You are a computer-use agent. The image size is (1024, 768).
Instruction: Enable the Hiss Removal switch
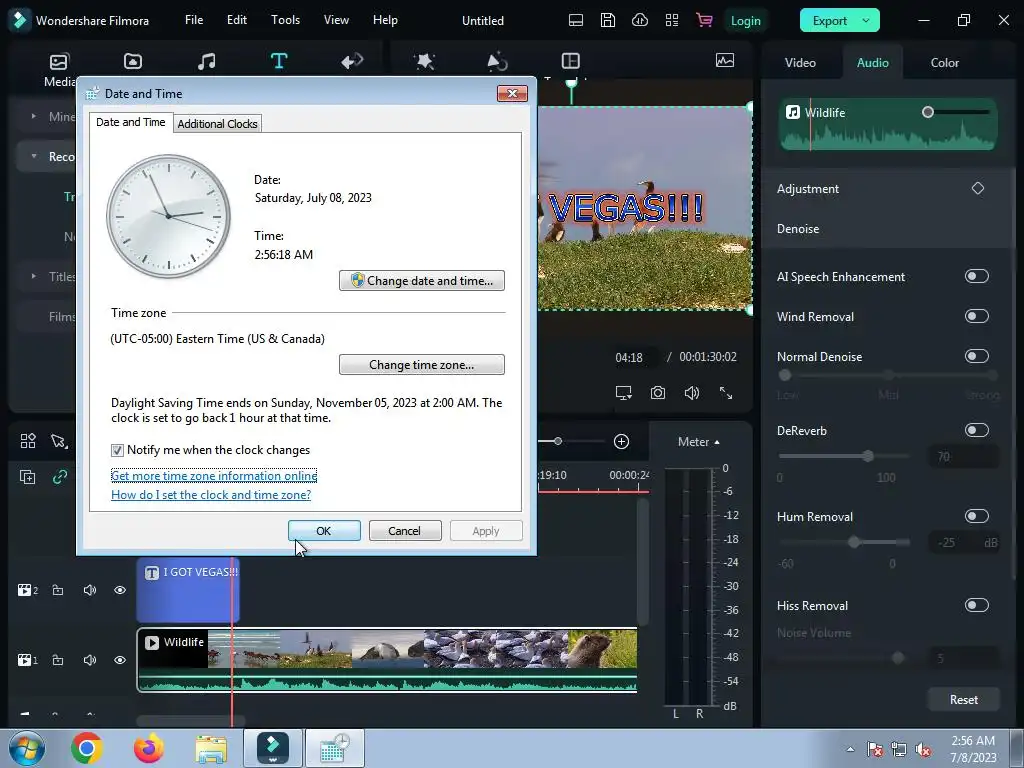coord(976,605)
